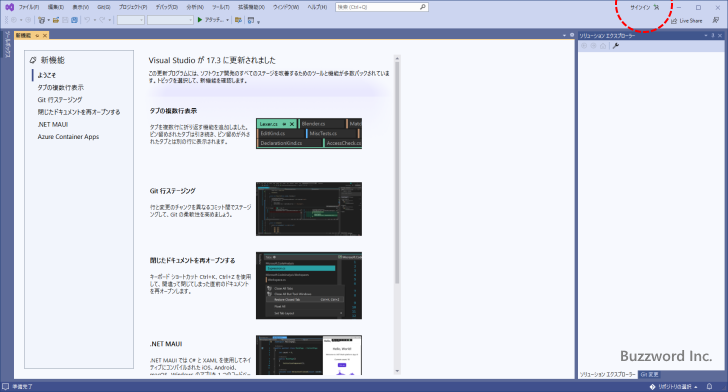Open the ツール(T) menu

(221, 7)
